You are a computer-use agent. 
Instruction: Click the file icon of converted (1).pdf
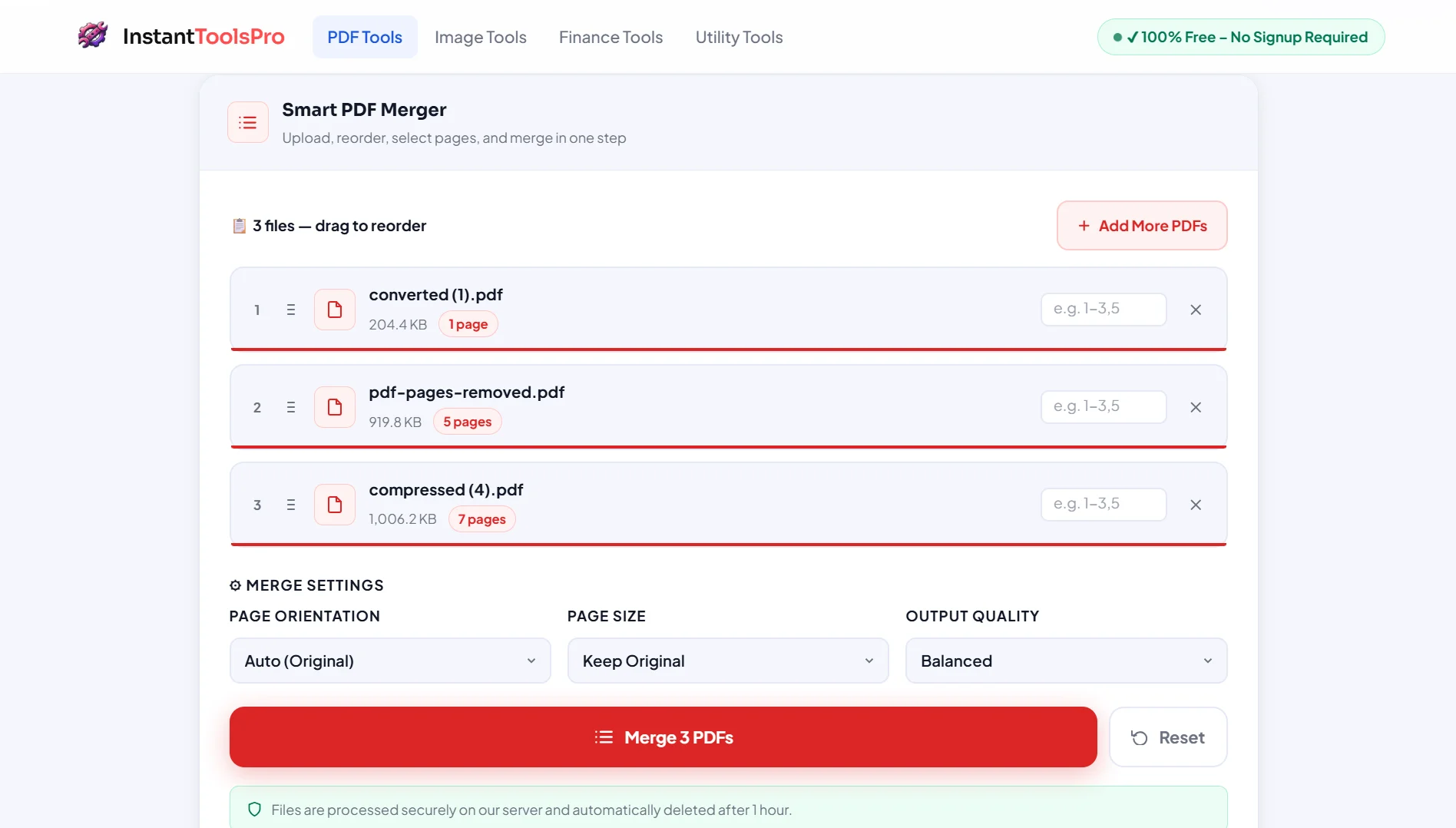(335, 310)
